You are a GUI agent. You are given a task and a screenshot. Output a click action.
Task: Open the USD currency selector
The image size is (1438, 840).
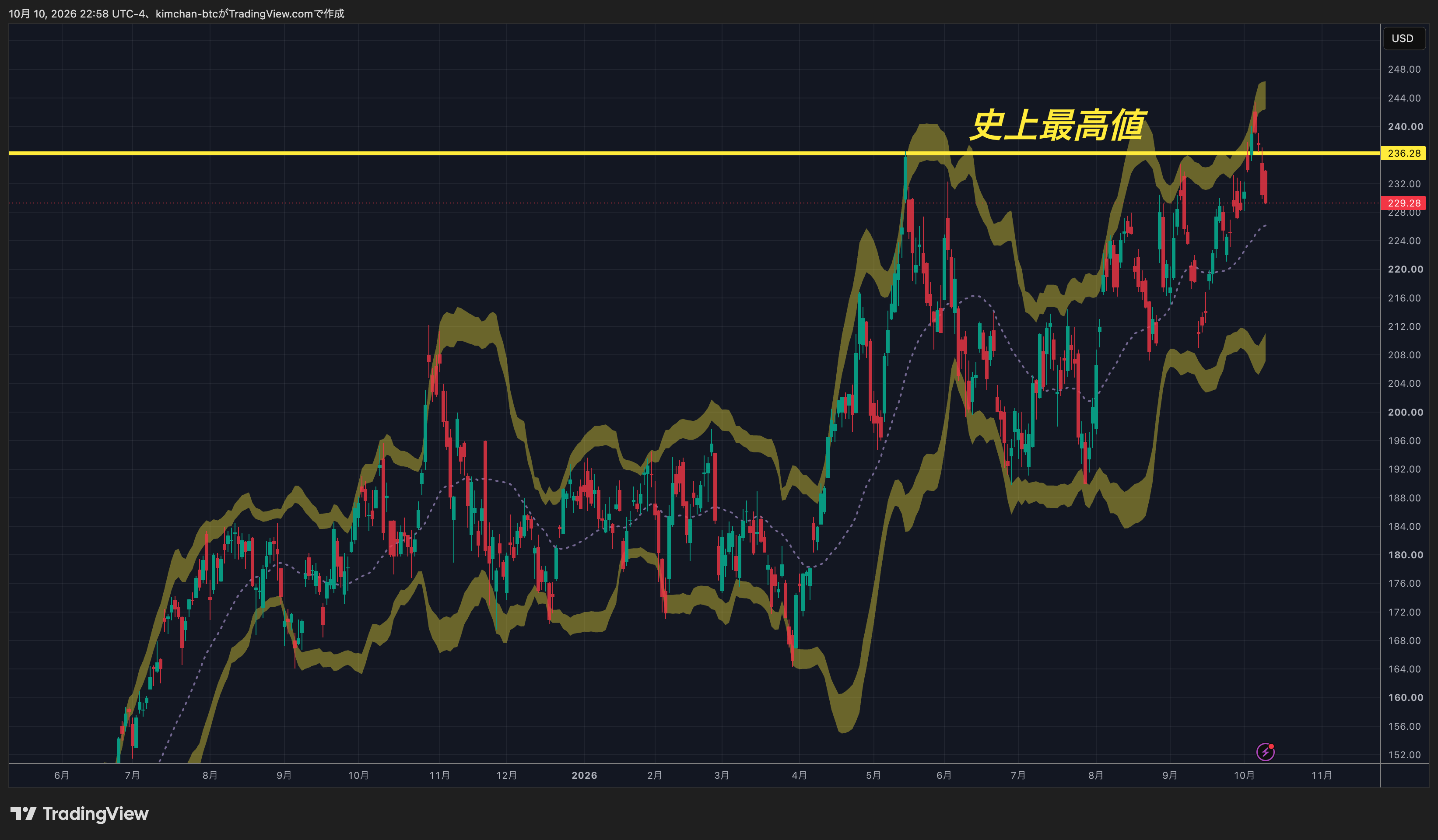click(1402, 38)
